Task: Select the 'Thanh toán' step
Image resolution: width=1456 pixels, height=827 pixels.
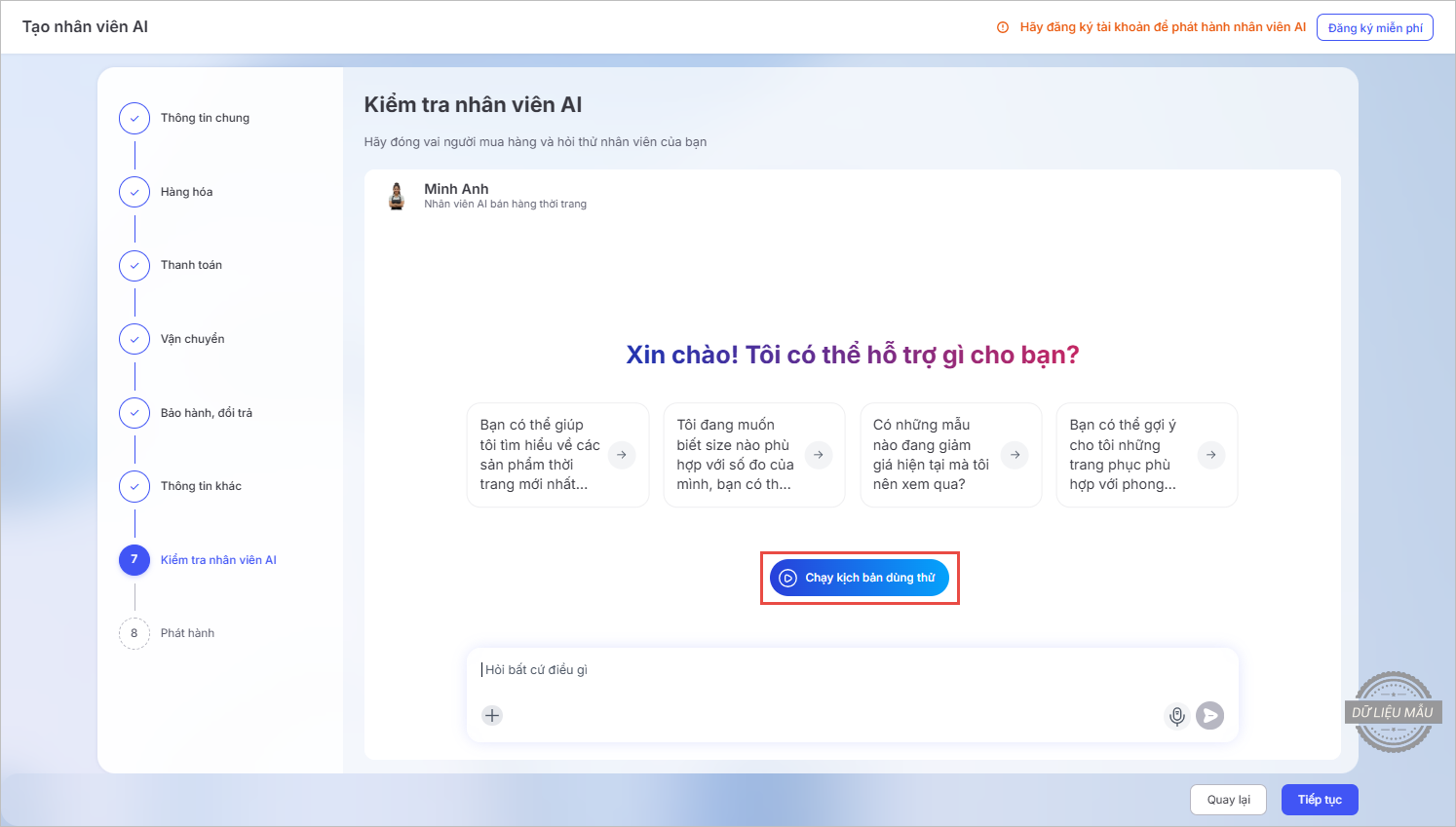Action: click(x=191, y=265)
